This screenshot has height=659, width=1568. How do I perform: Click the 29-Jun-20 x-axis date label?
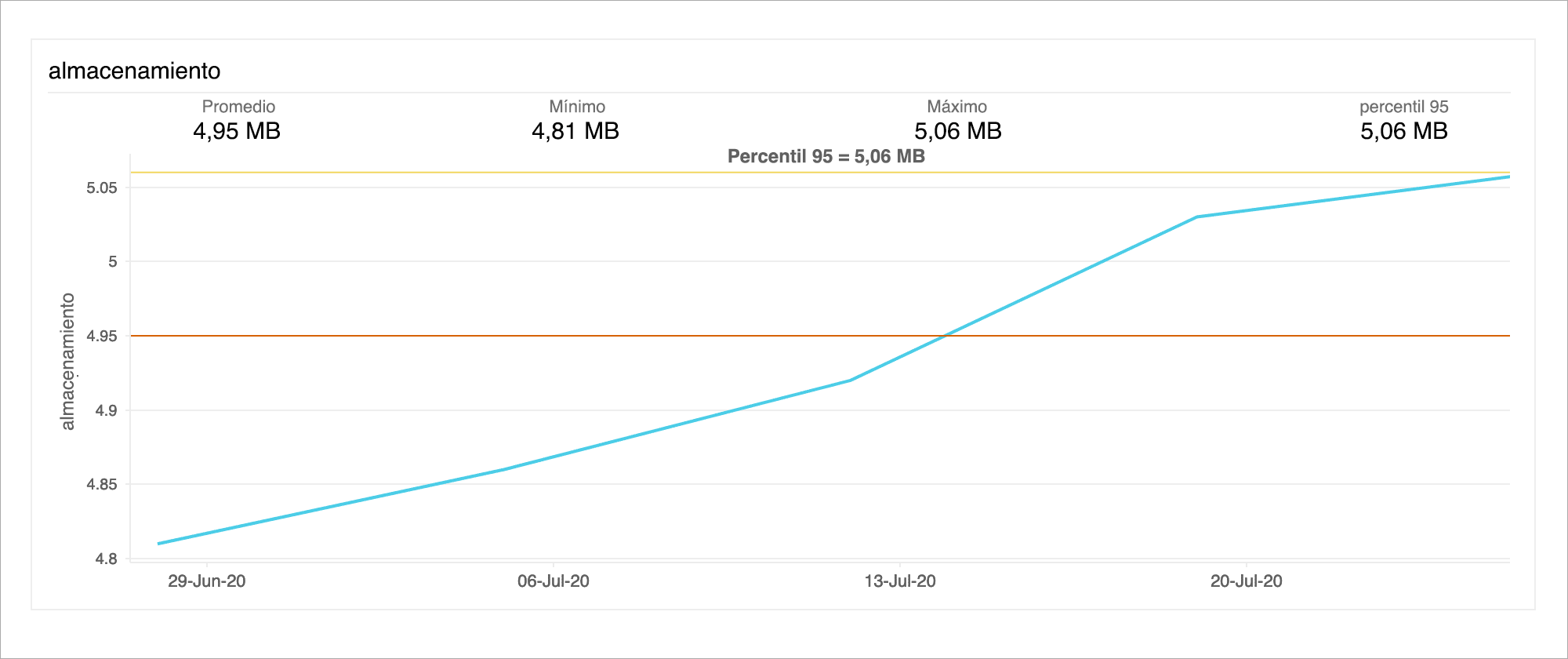(207, 581)
